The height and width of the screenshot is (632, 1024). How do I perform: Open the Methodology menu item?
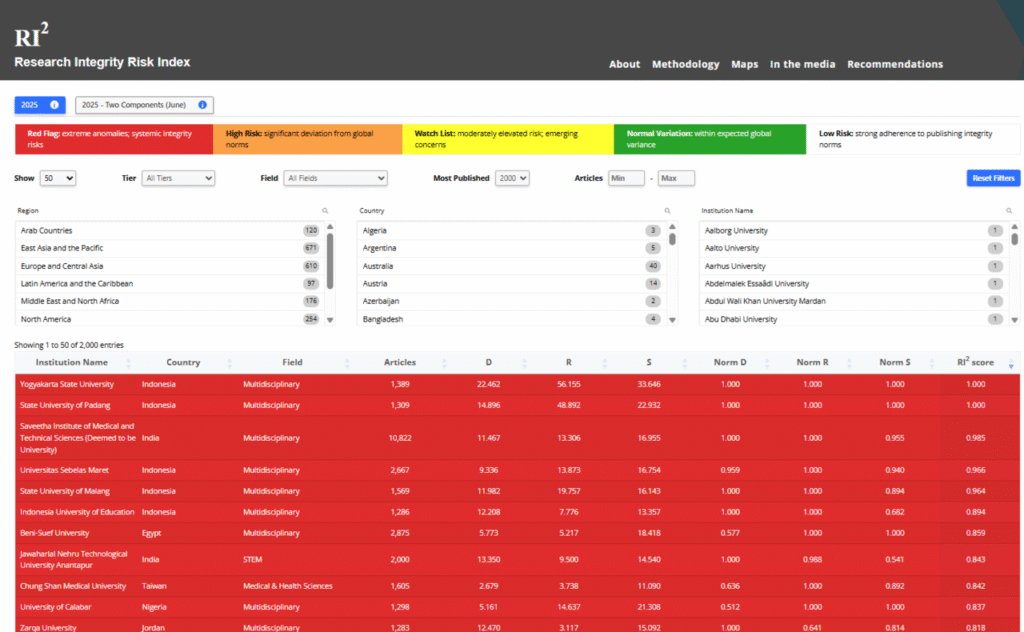[685, 64]
